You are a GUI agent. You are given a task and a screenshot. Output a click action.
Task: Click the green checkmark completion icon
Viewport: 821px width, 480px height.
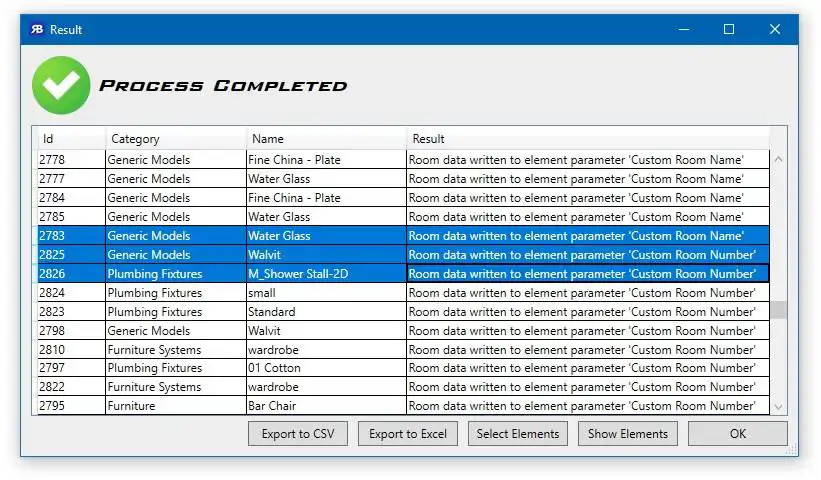point(61,85)
